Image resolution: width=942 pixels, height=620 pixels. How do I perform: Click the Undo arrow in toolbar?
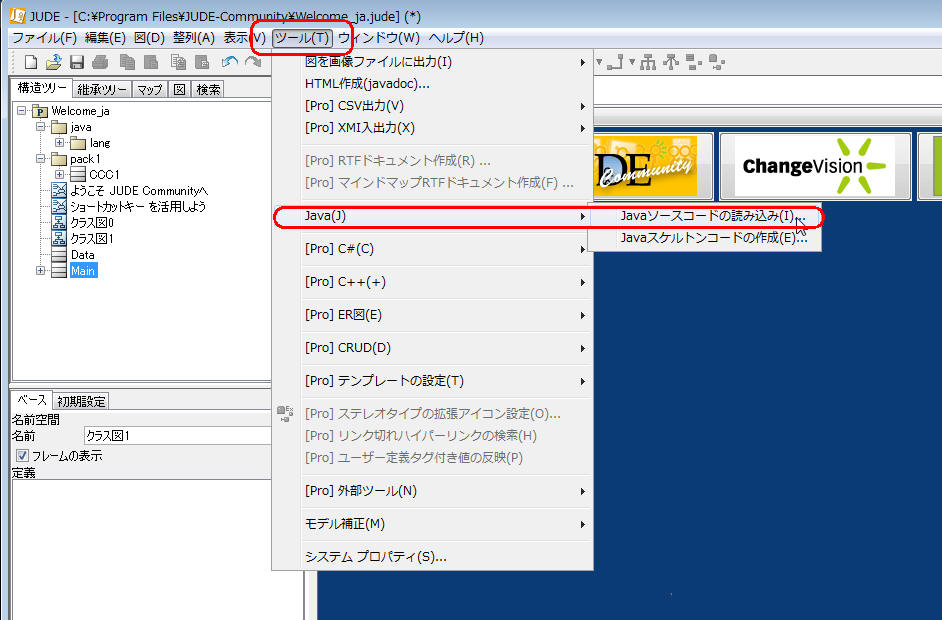tap(229, 62)
